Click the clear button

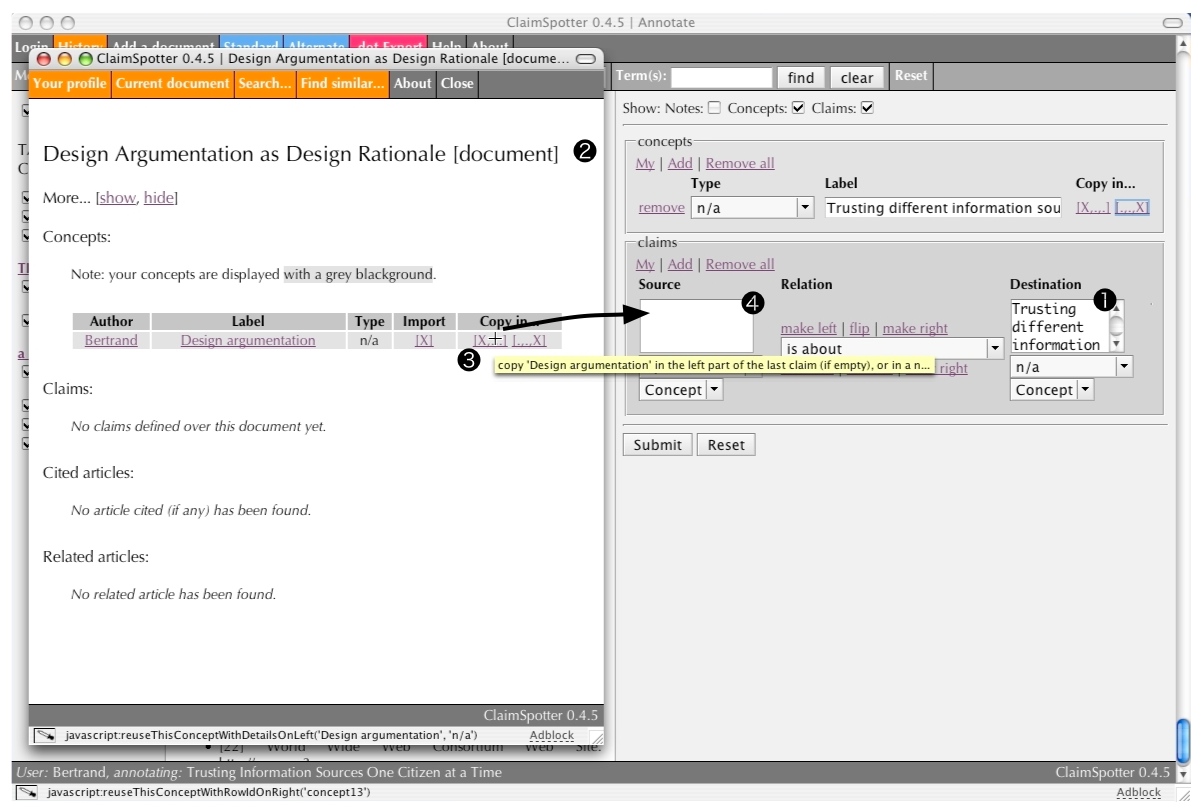click(857, 77)
